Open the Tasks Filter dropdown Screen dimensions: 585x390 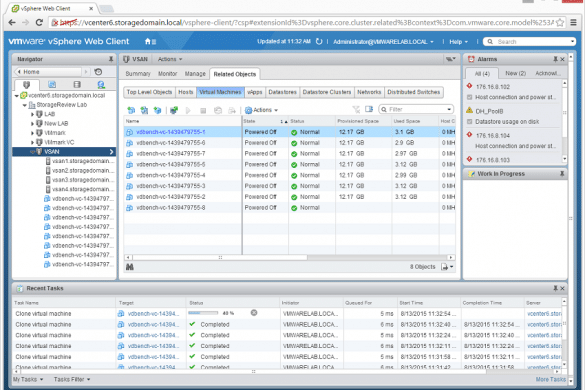coord(72,379)
